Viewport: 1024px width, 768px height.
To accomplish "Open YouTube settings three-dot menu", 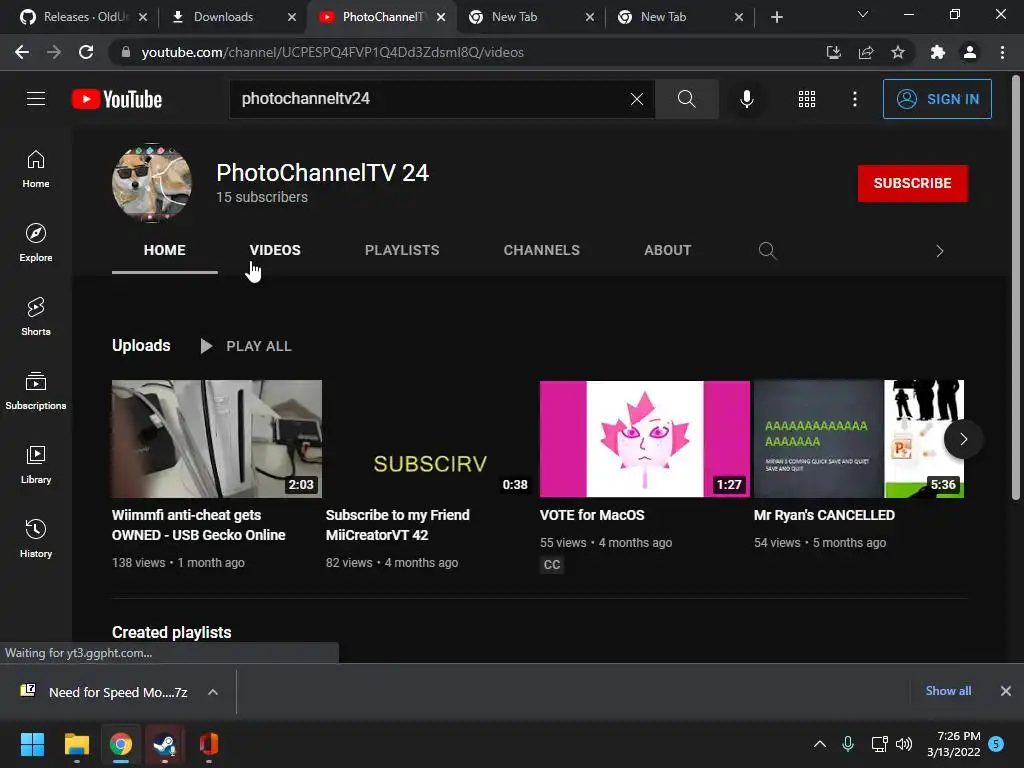I will tap(855, 99).
